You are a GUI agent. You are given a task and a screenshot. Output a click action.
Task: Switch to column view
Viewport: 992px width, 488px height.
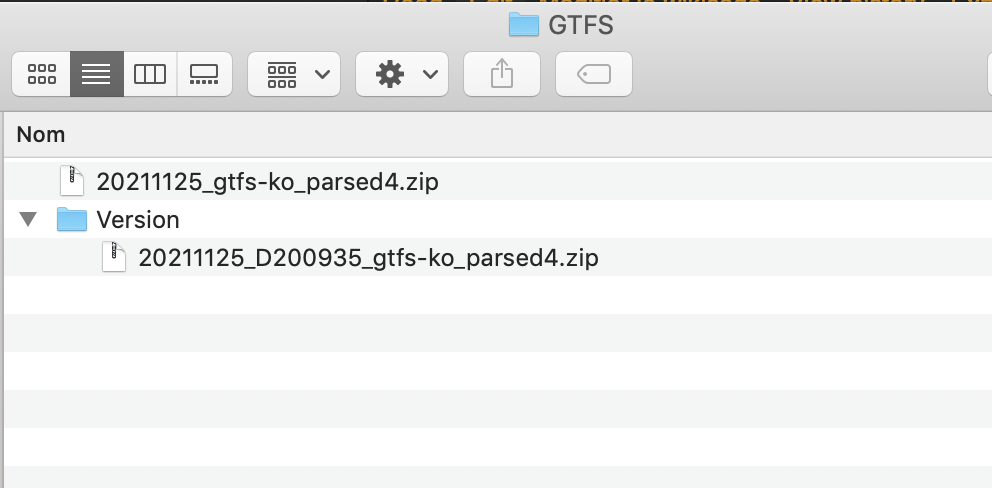click(150, 74)
